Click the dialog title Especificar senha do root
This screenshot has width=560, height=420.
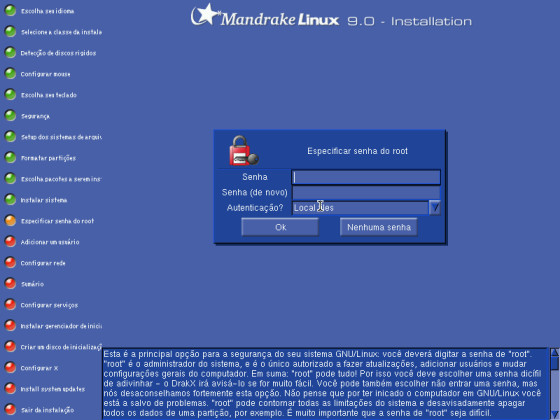(x=357, y=151)
